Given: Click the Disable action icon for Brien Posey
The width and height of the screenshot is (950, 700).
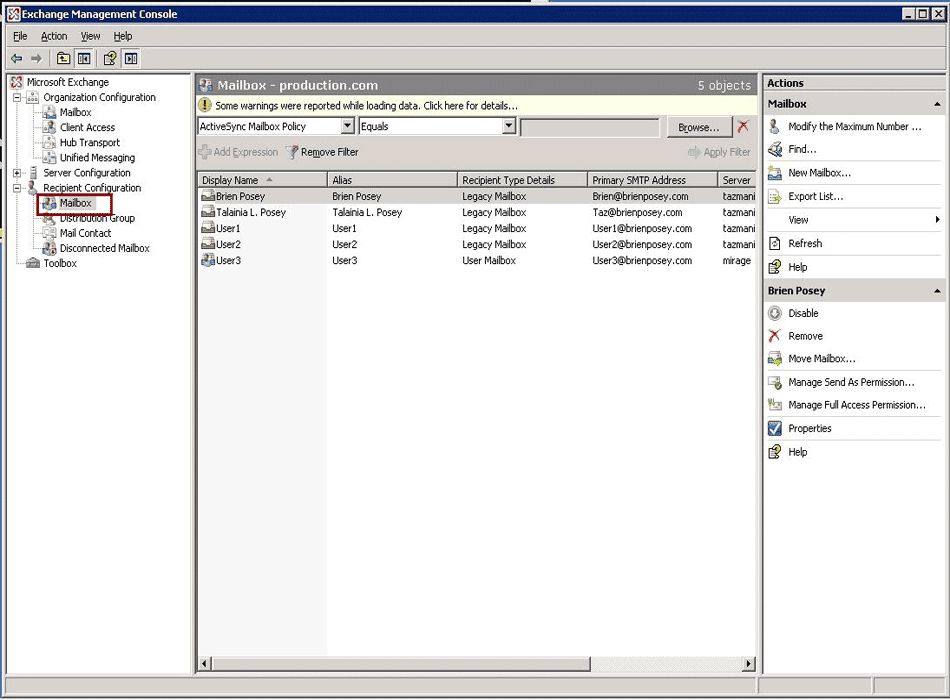Looking at the screenshot, I should click(774, 313).
